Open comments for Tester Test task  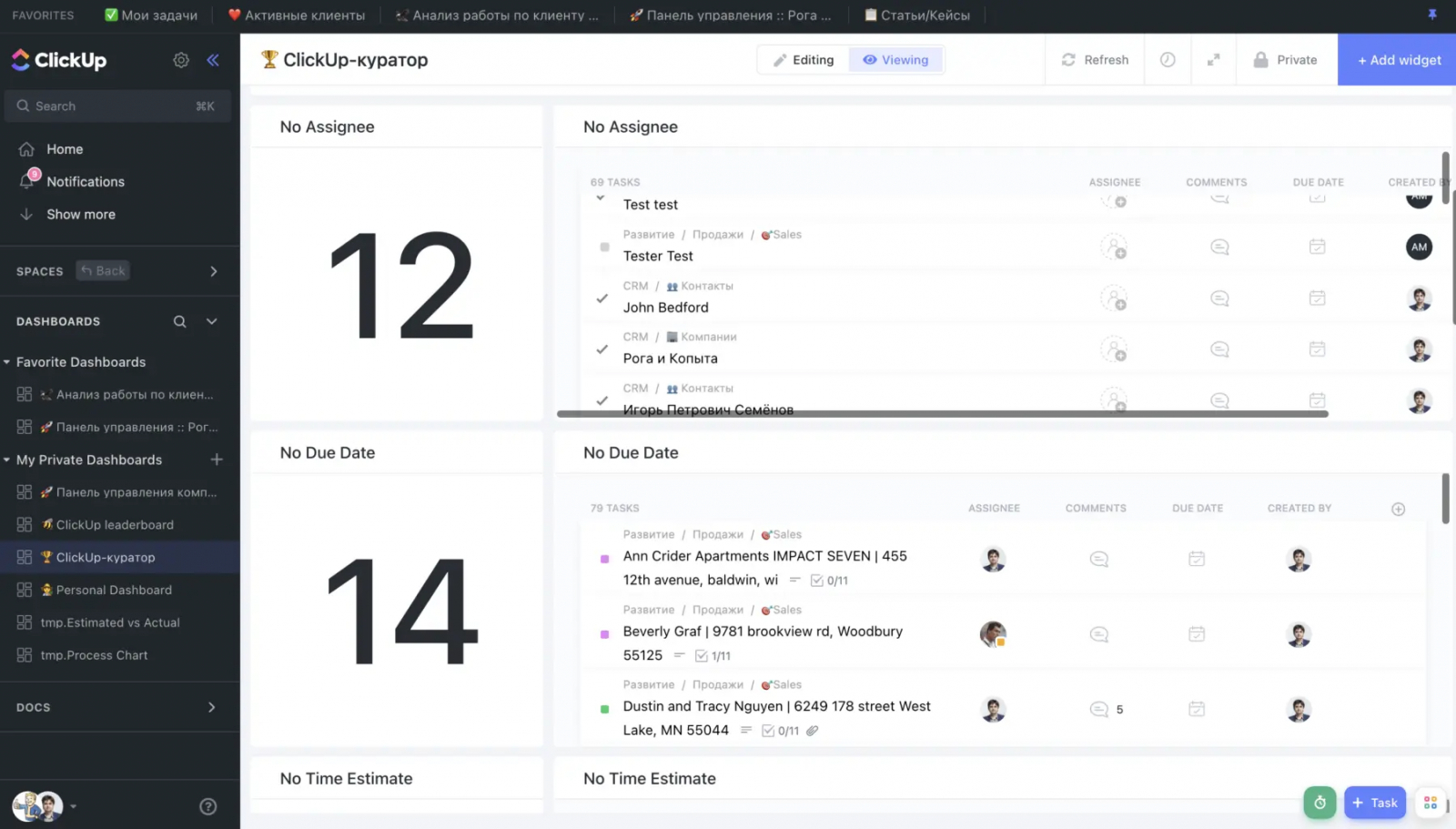(1219, 248)
